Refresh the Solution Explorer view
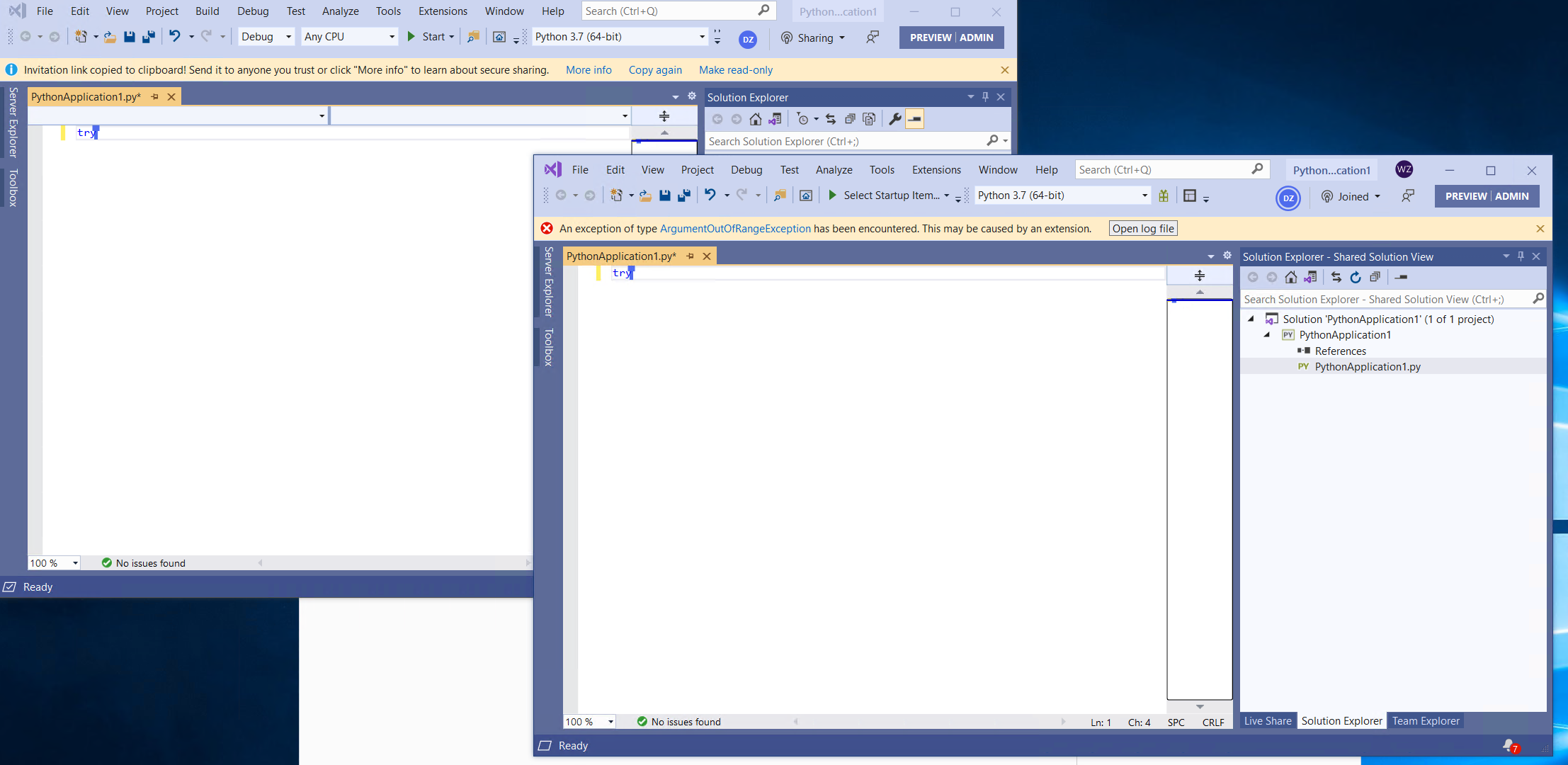 1356,277
